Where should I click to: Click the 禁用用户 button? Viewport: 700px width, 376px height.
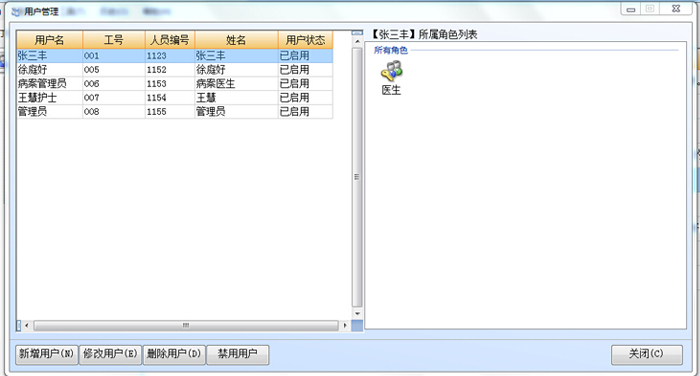point(238,355)
